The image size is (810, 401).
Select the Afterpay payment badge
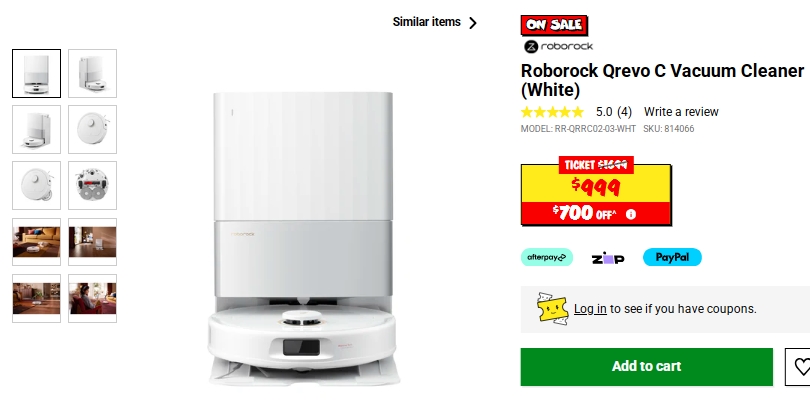point(547,257)
